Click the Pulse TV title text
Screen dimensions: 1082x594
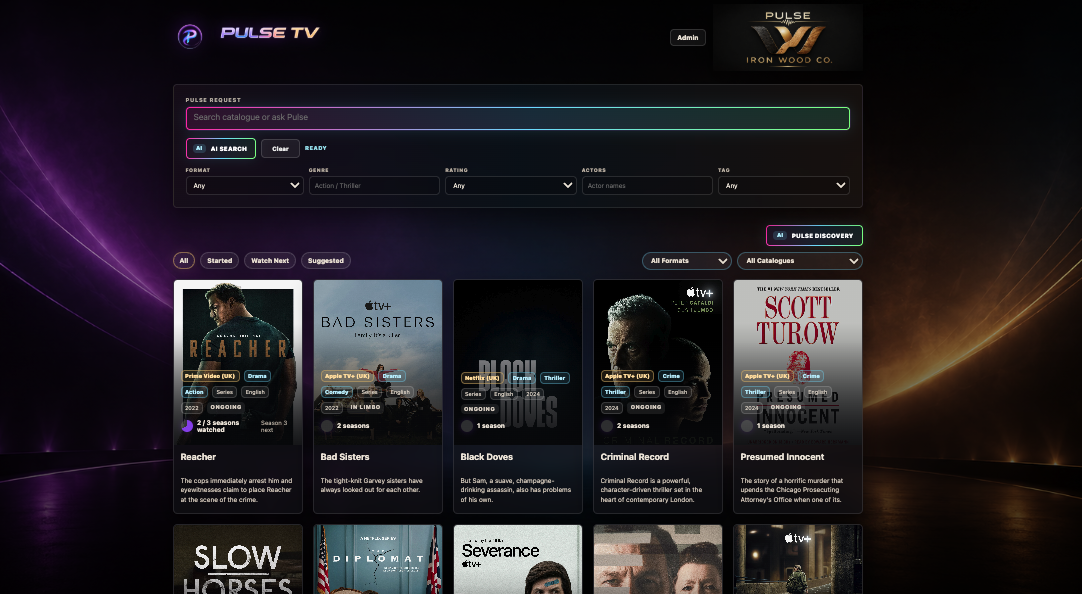coord(270,32)
